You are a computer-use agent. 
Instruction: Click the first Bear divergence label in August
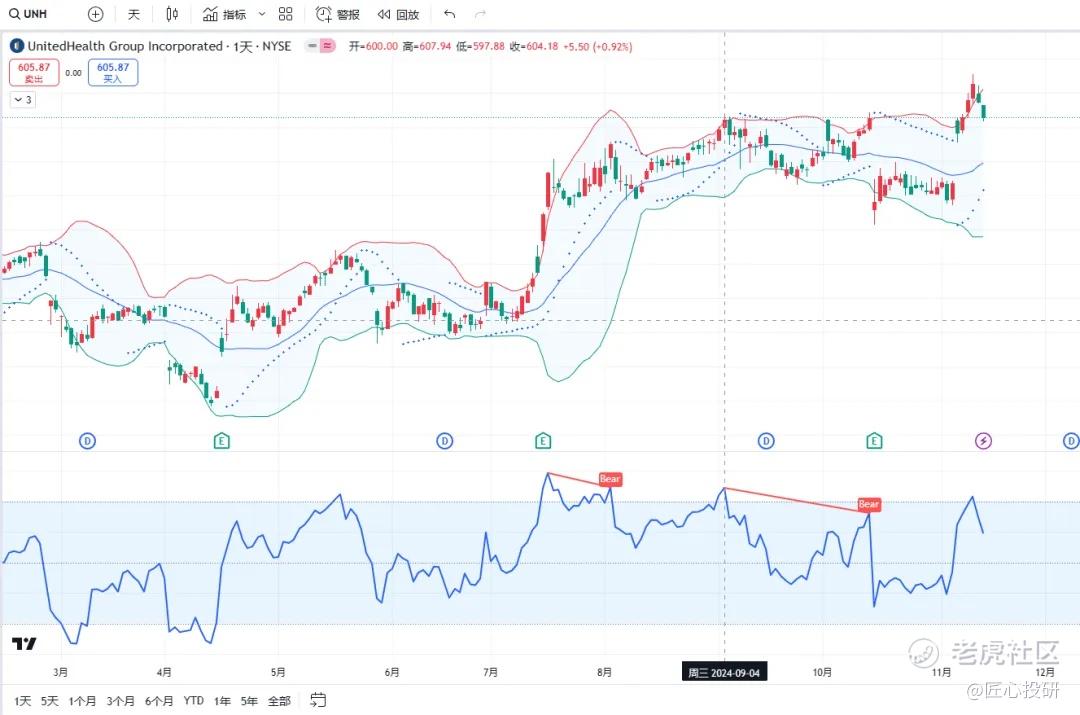(610, 479)
